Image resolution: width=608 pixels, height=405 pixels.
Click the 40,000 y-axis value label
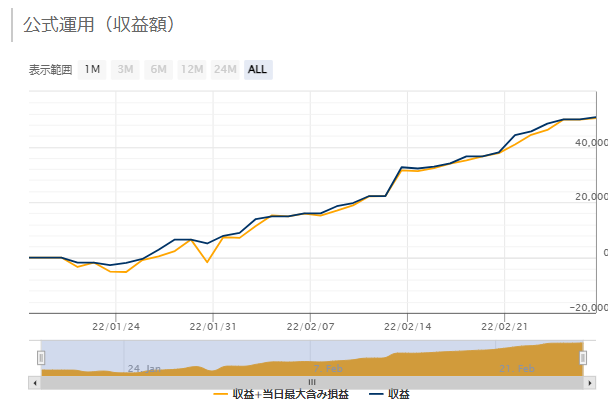pyautogui.click(x=591, y=143)
